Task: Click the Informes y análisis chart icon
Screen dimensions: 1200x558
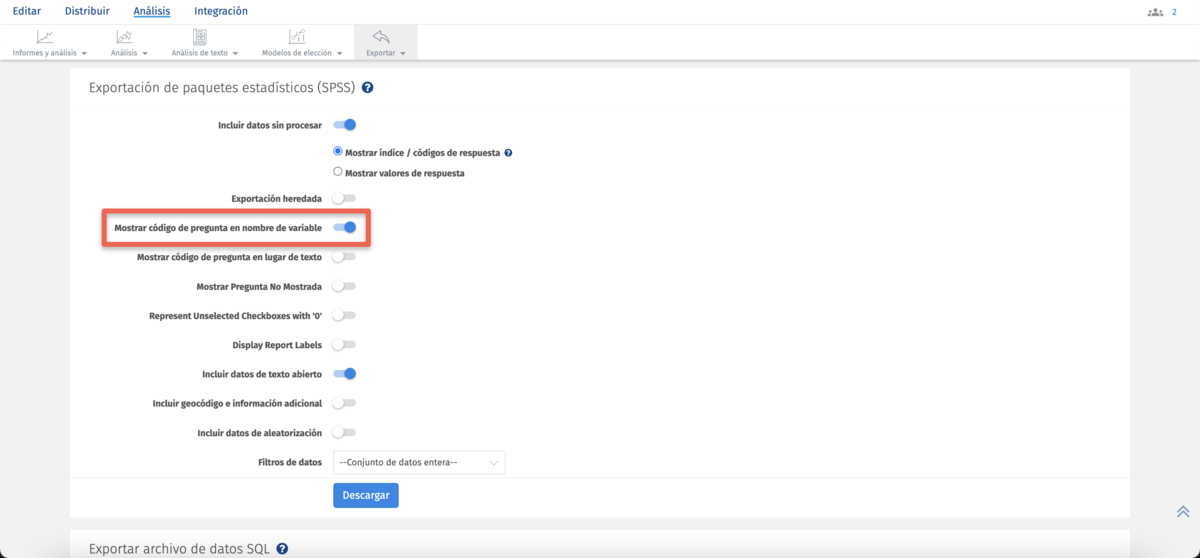Action: click(x=45, y=37)
